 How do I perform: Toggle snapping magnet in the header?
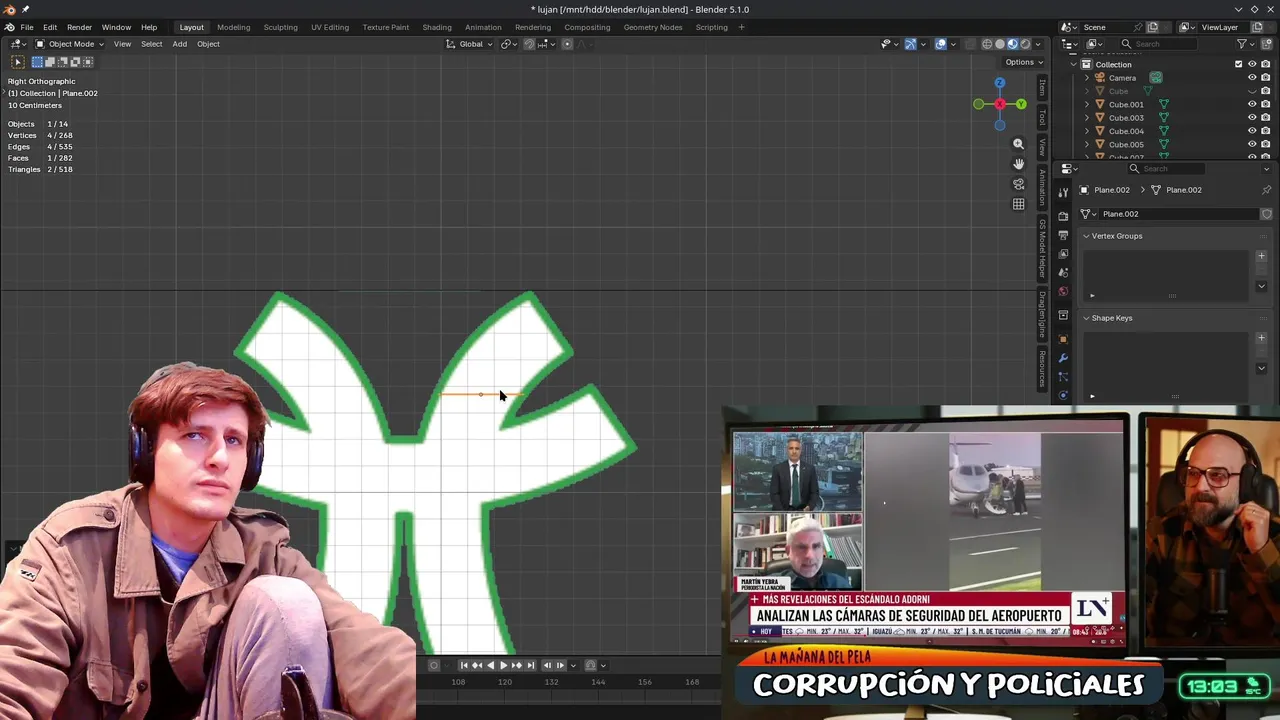pyautogui.click(x=529, y=44)
